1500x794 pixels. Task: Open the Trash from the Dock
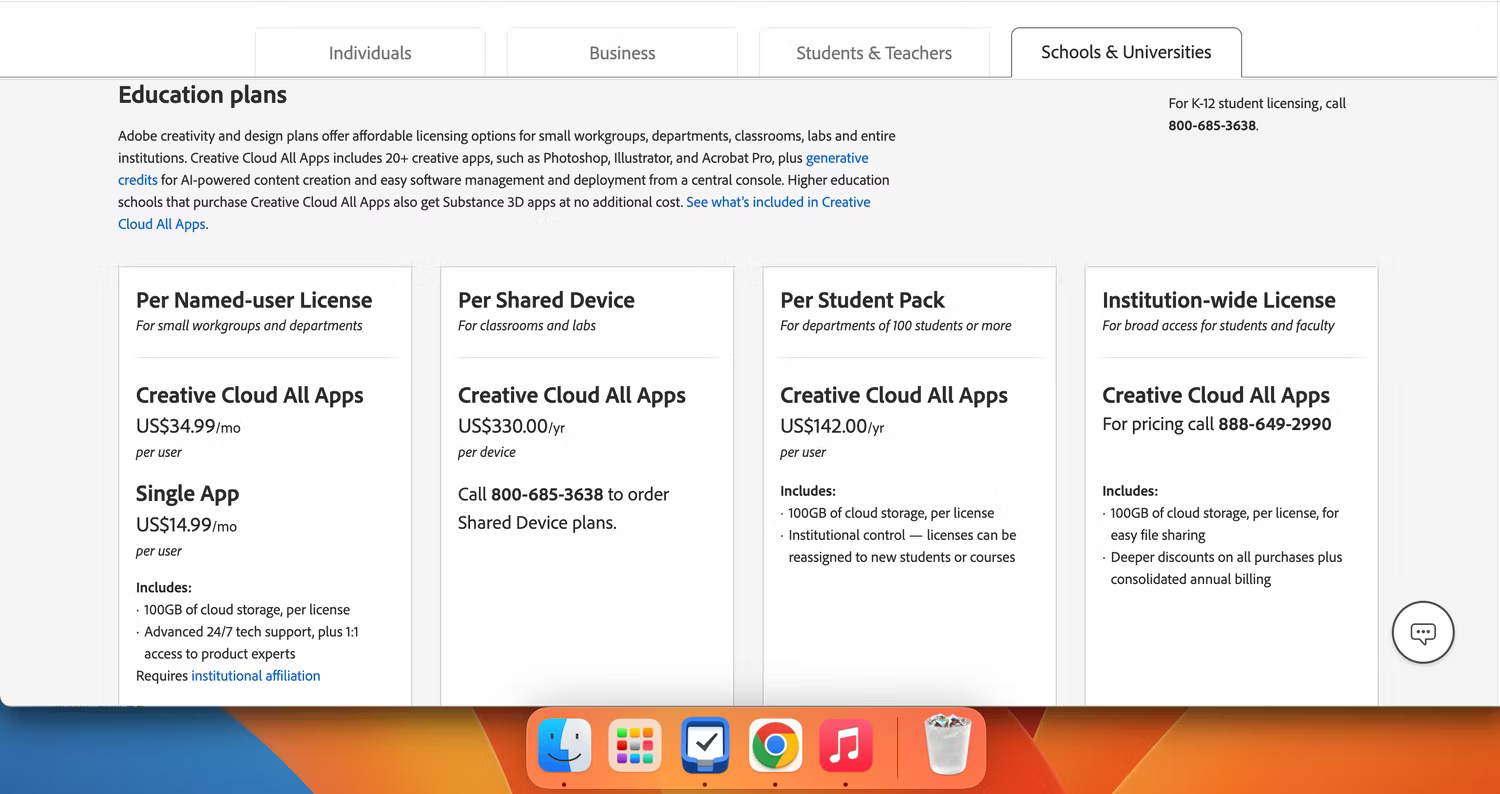click(943, 745)
